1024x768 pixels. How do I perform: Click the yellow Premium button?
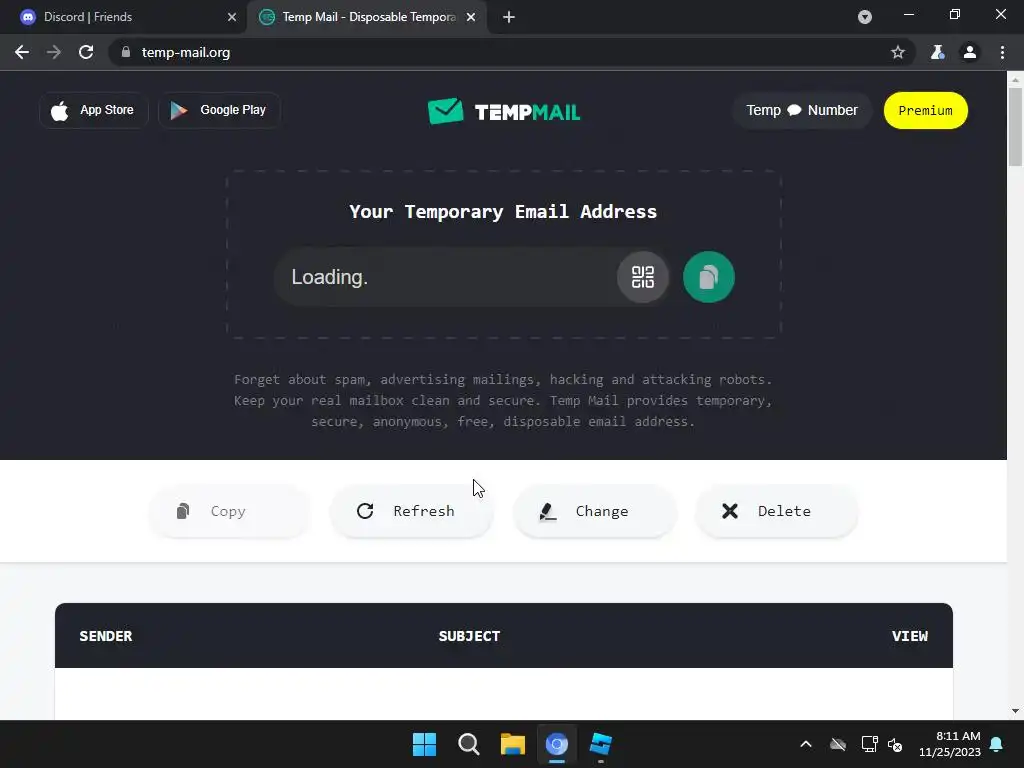coord(925,110)
